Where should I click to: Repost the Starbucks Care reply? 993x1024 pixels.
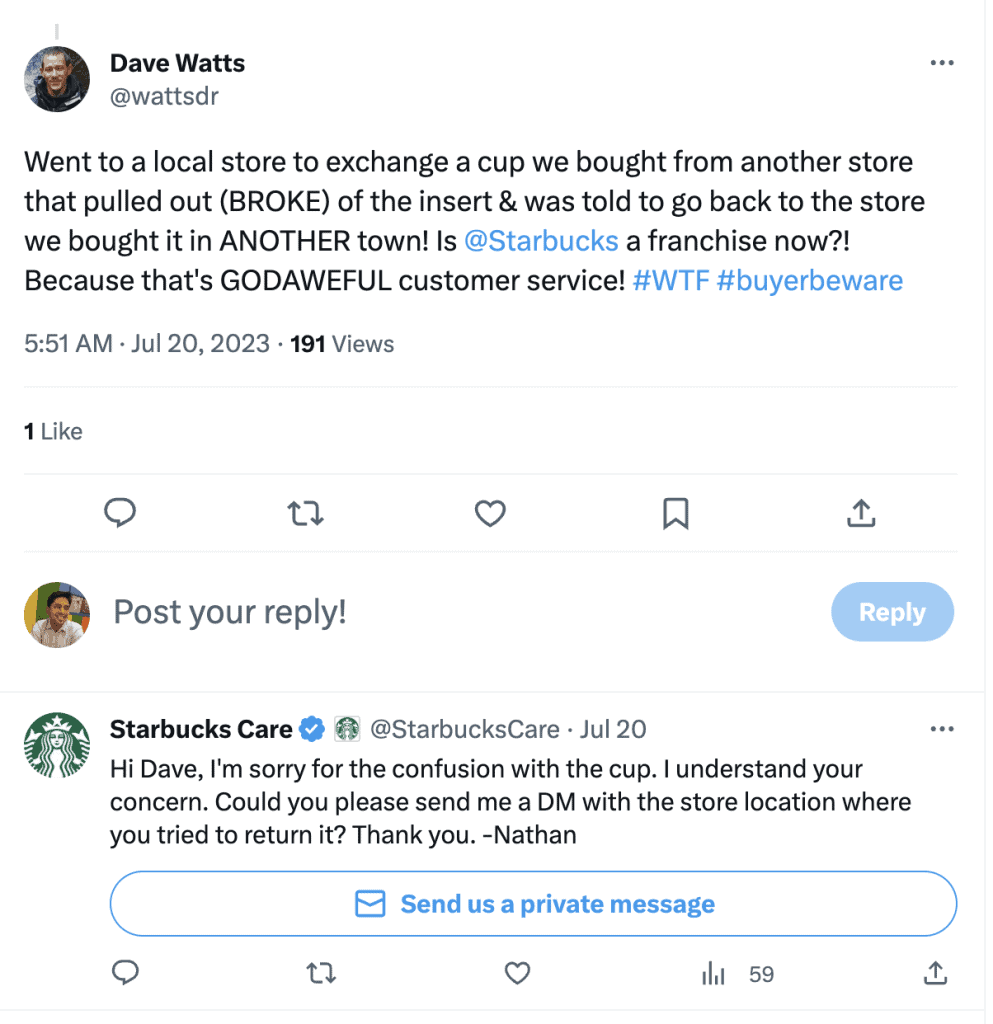(x=320, y=973)
